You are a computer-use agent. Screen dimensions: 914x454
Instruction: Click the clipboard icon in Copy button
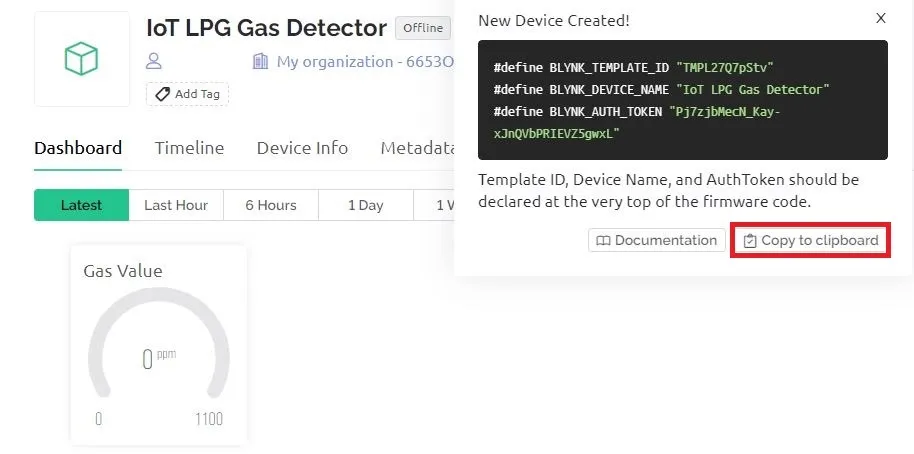[x=750, y=241]
